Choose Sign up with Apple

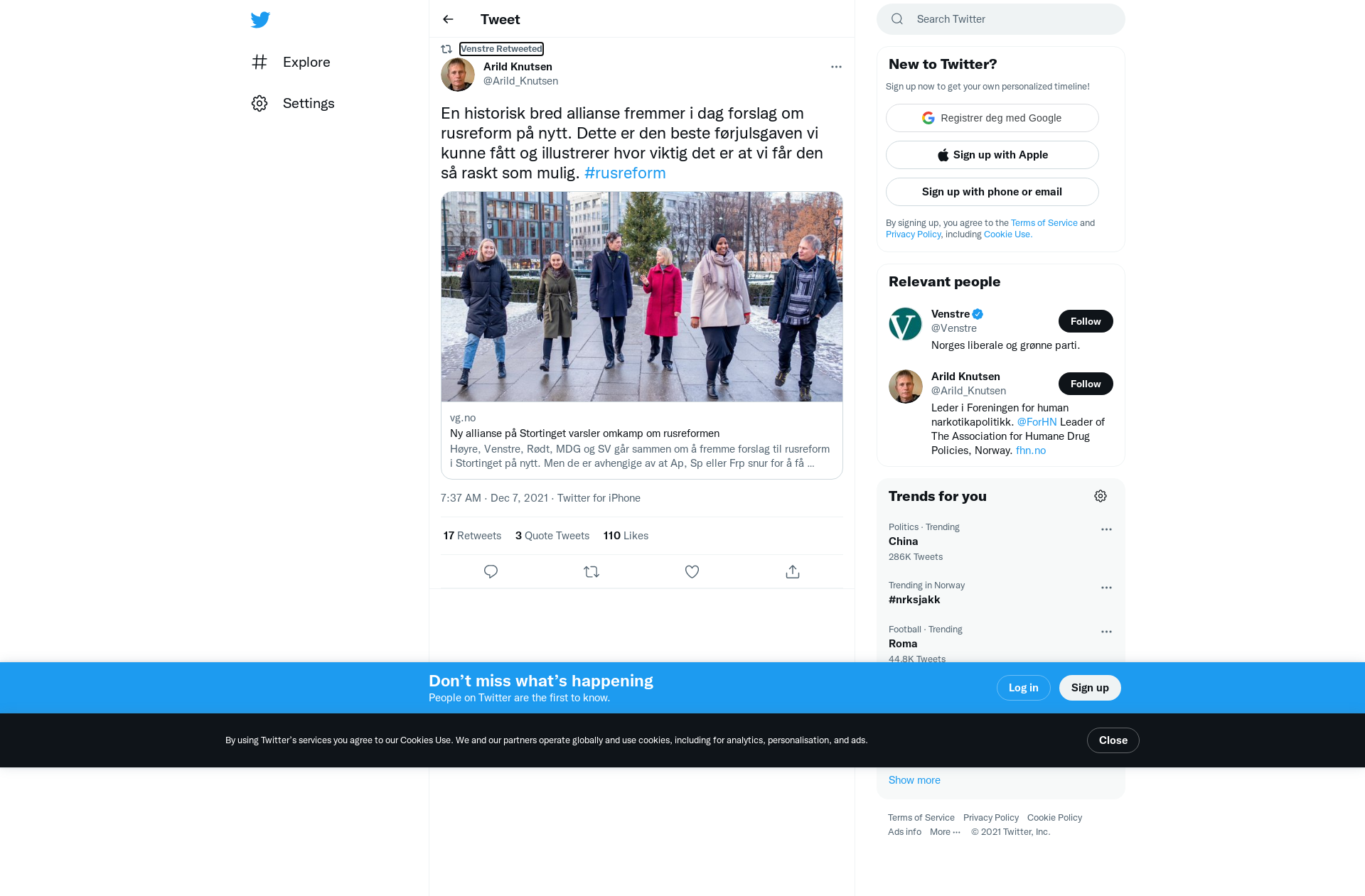(x=992, y=155)
